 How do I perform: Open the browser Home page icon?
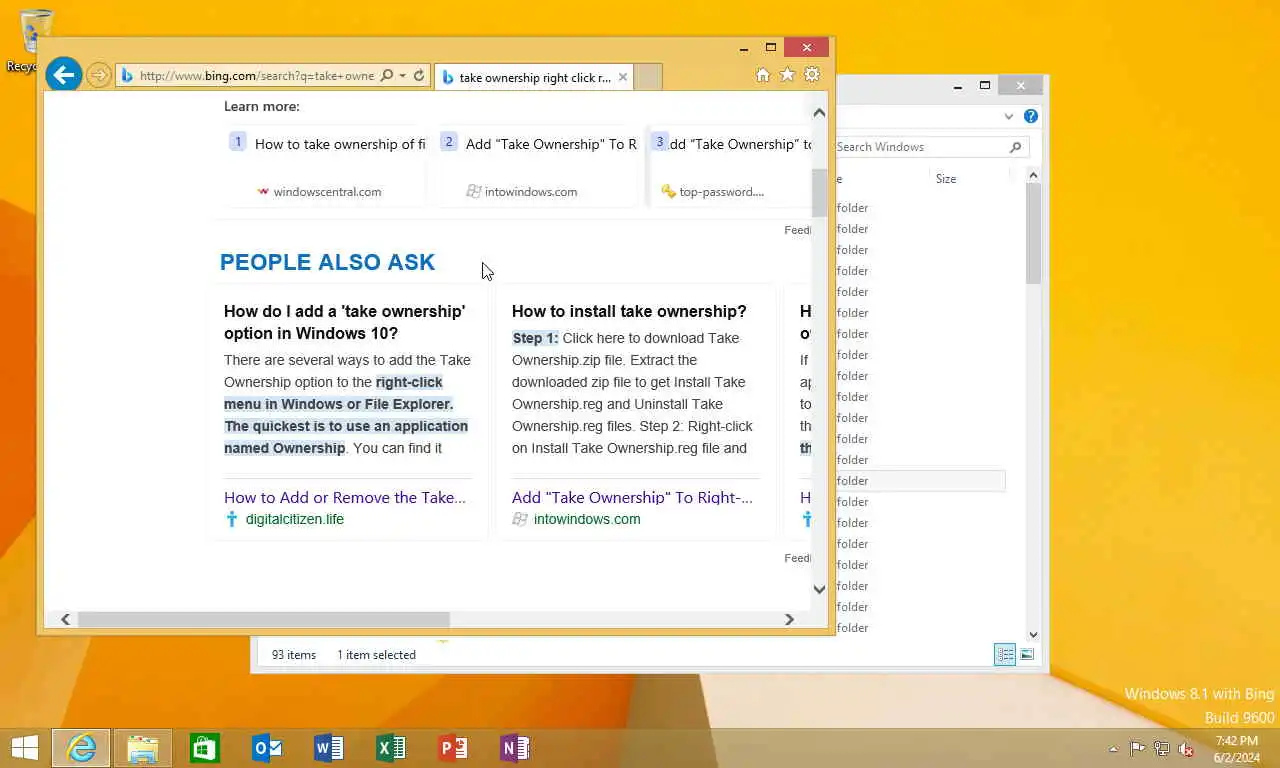click(762, 75)
